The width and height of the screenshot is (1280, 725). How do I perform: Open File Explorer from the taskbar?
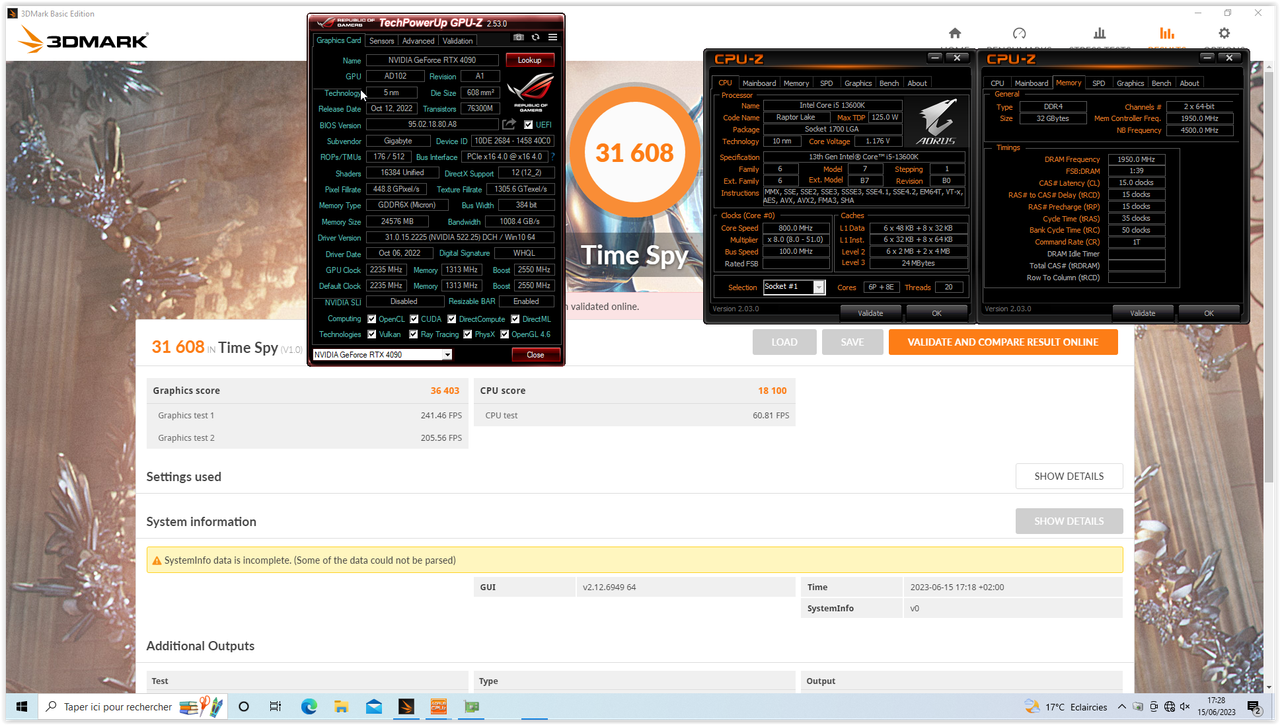point(341,707)
